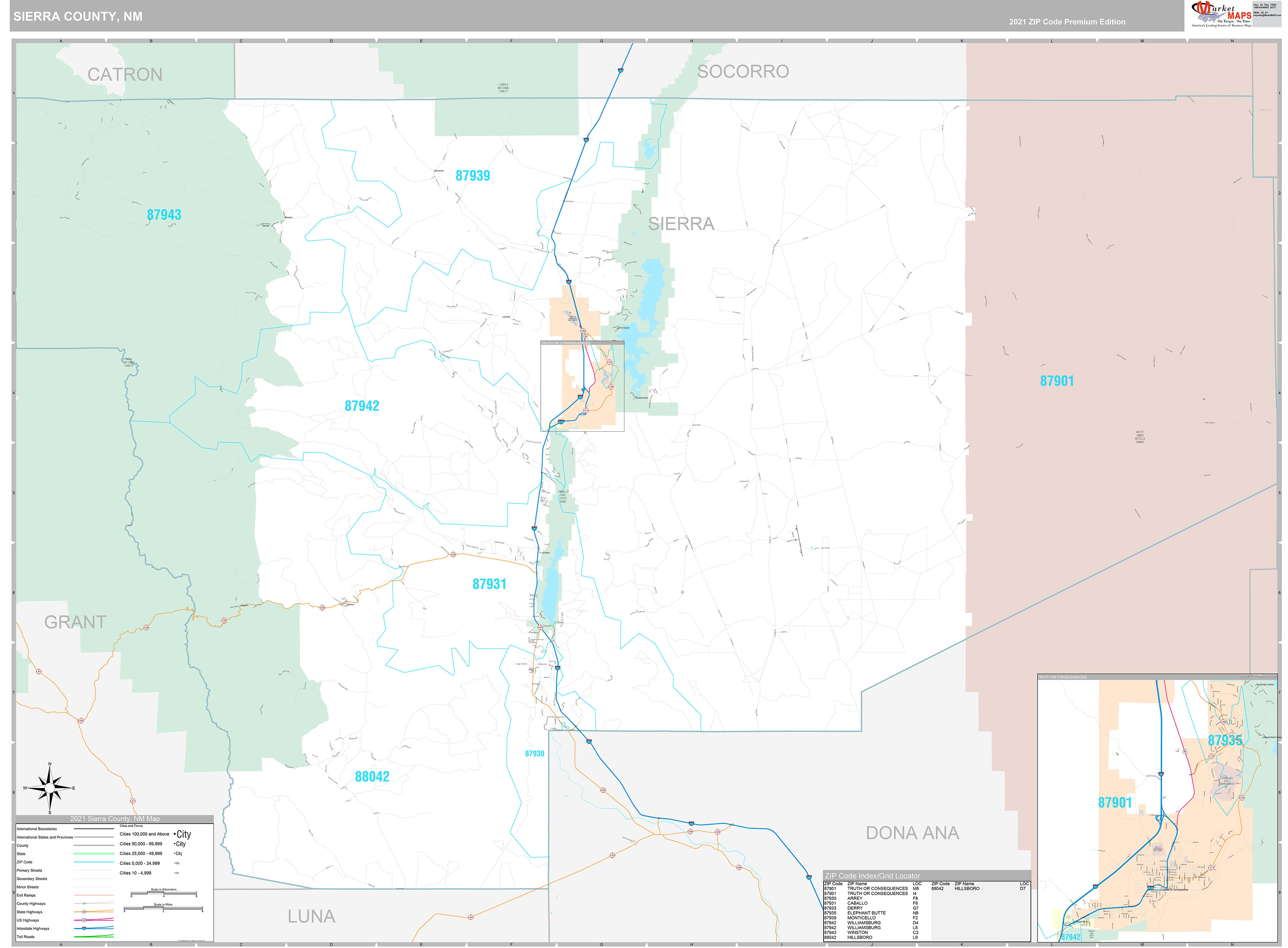The image size is (1288, 948).
Task: Click the cyan ZIP Code line sample
Action: [x=94, y=861]
